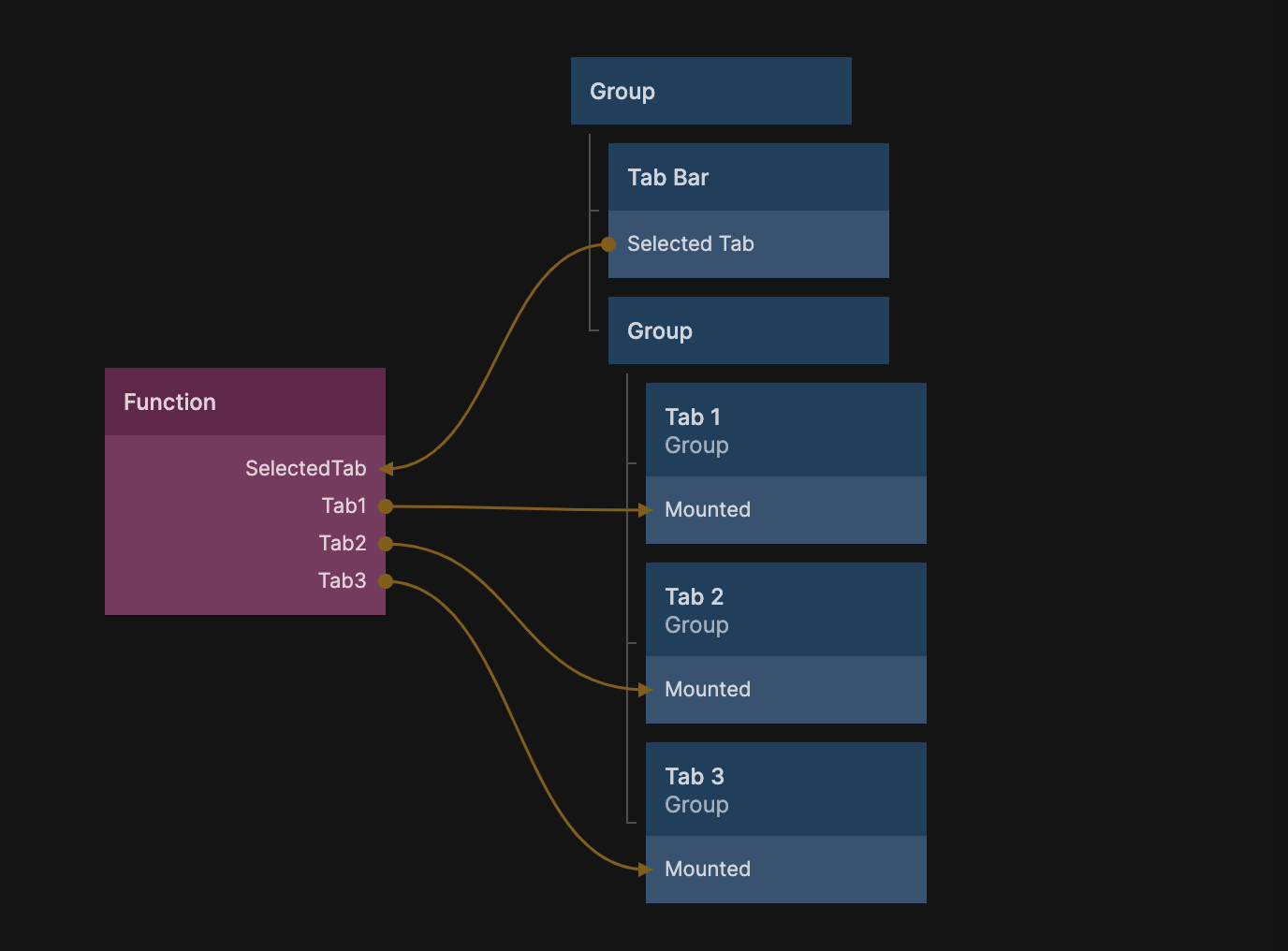Click the arrowhead entering Tab 1 Mounted
The width and height of the screenshot is (1288, 951).
coord(644,510)
